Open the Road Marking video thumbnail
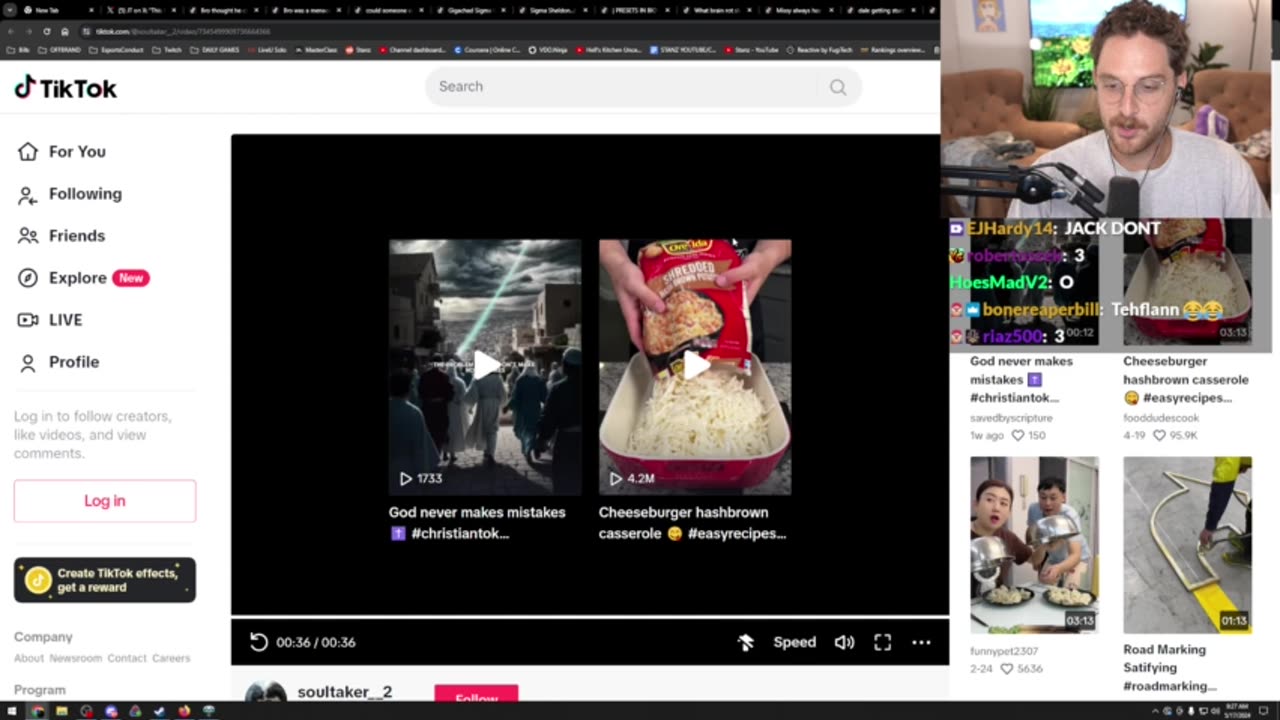This screenshot has height=720, width=1280. [x=1187, y=545]
